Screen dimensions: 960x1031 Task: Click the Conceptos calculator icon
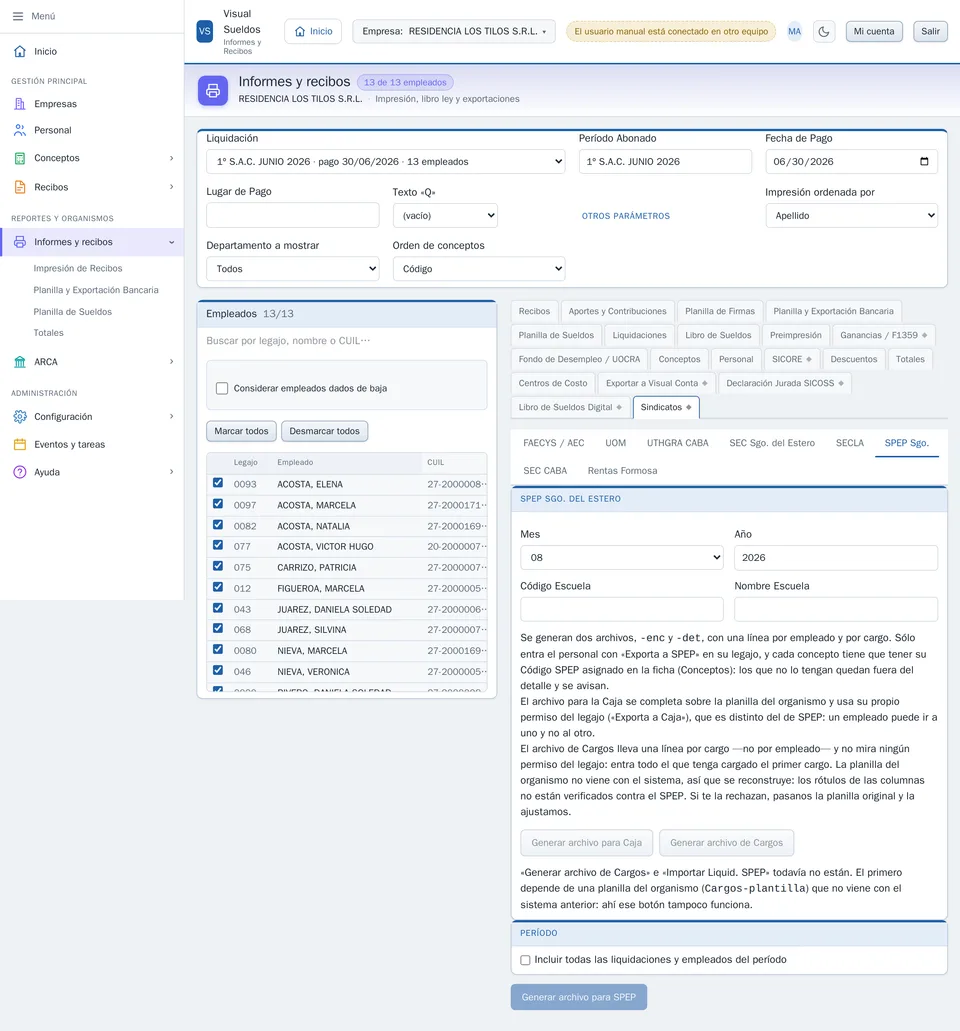pyautogui.click(x=20, y=158)
